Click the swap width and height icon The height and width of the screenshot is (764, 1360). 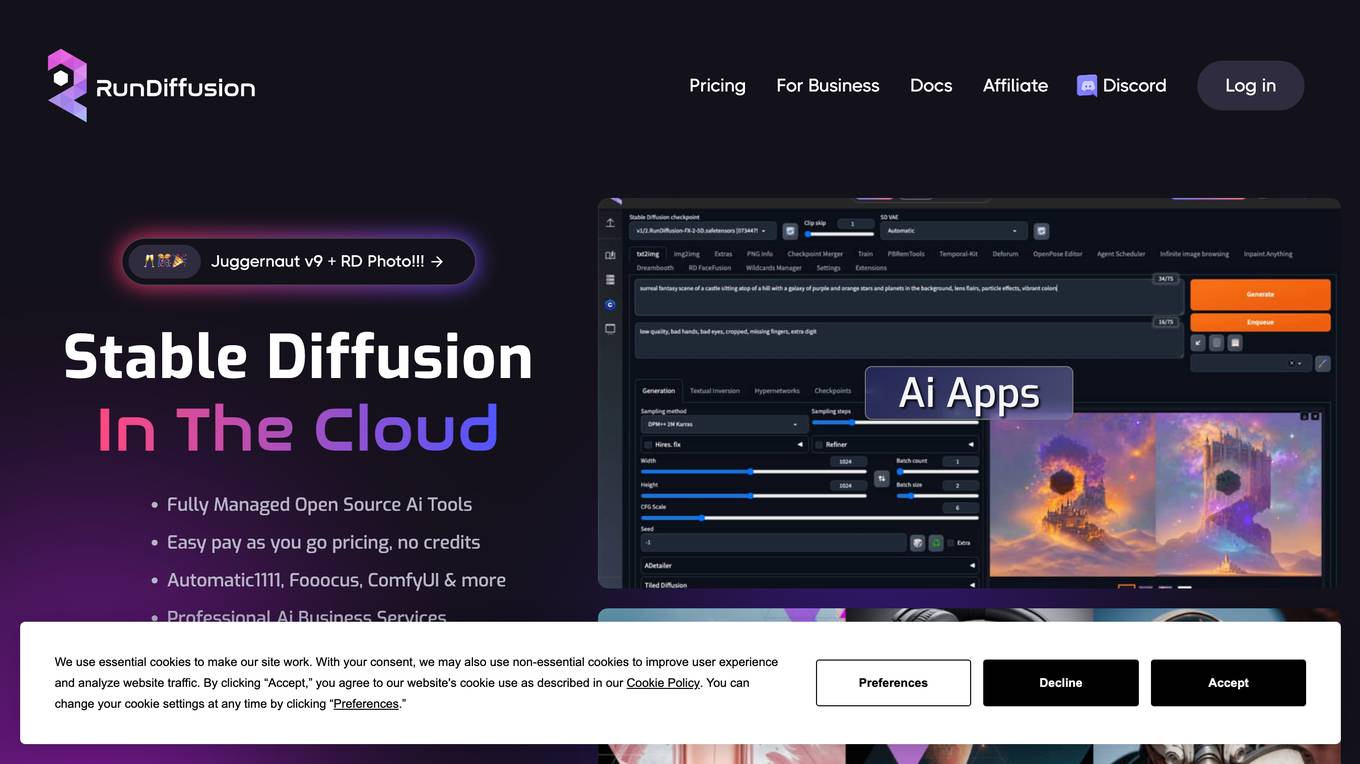tap(881, 479)
